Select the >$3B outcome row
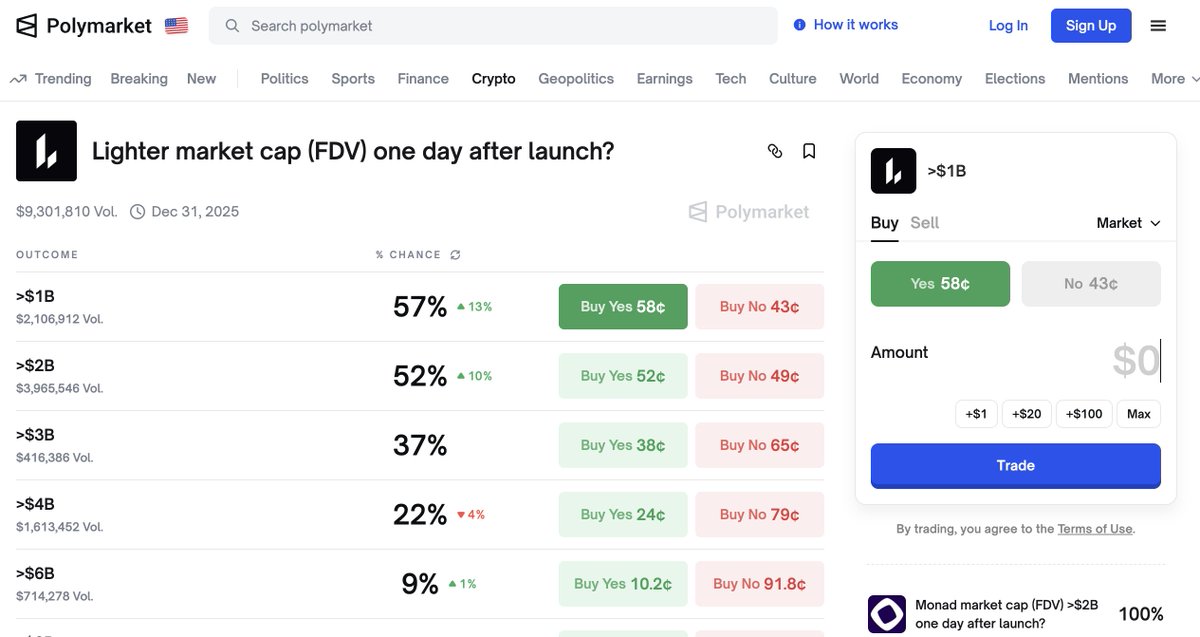This screenshot has height=637, width=1200. tap(420, 445)
